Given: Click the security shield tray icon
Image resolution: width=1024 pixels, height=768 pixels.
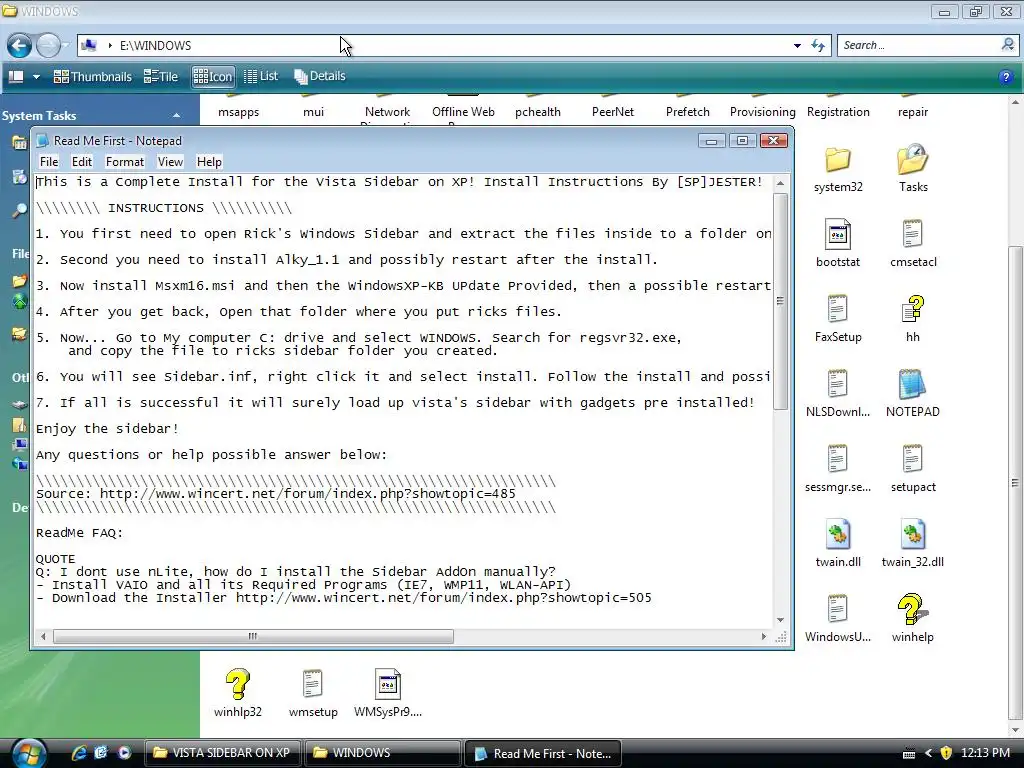Looking at the screenshot, I should pyautogui.click(x=946, y=753).
